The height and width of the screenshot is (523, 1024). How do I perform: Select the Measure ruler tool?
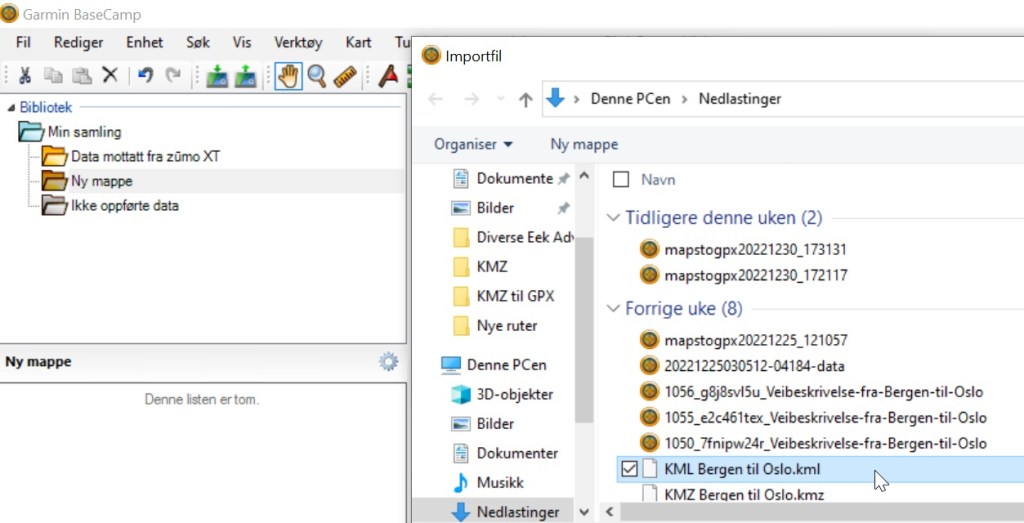tap(345, 76)
